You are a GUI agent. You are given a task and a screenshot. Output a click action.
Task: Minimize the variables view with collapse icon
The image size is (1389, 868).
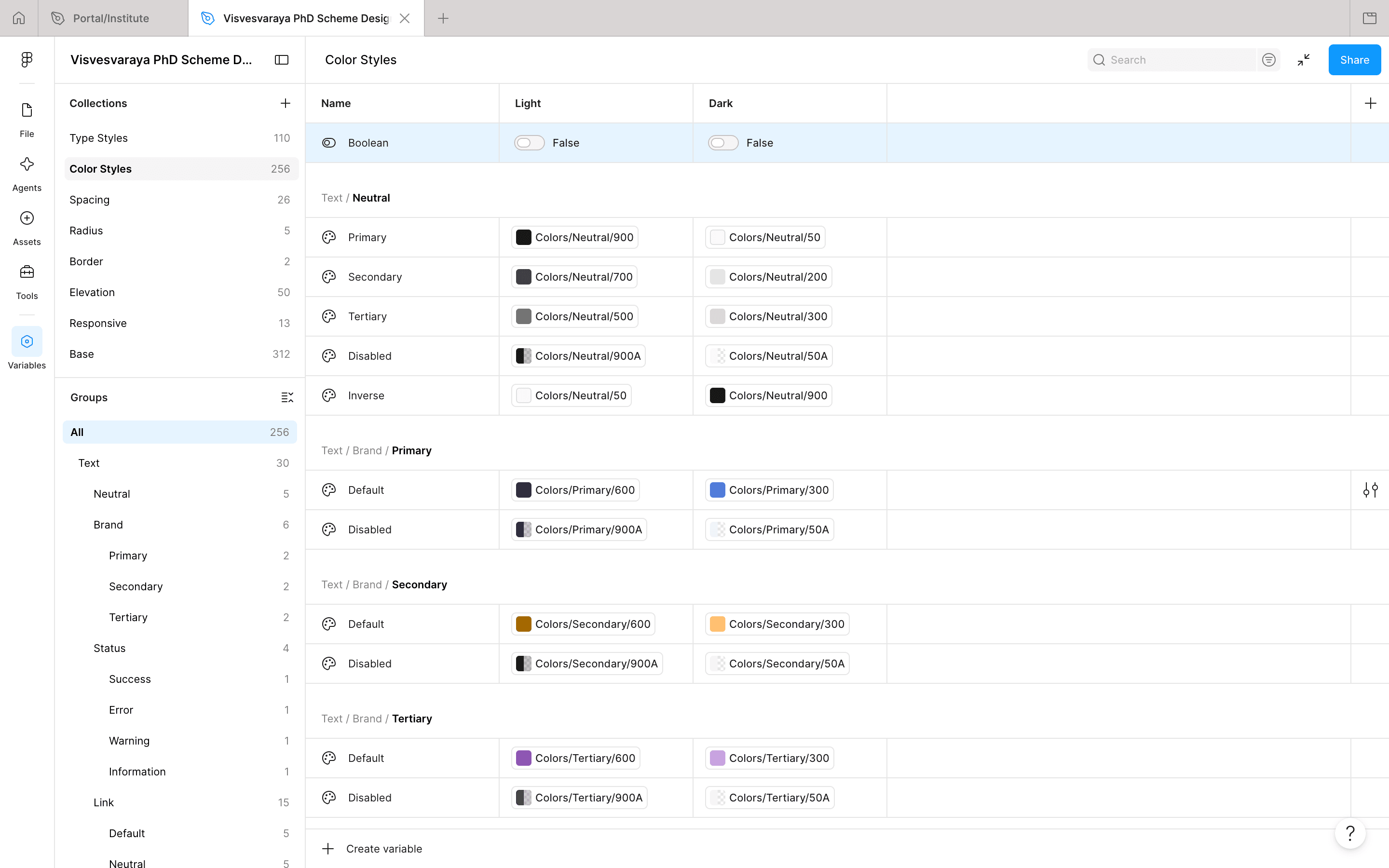point(1304,60)
